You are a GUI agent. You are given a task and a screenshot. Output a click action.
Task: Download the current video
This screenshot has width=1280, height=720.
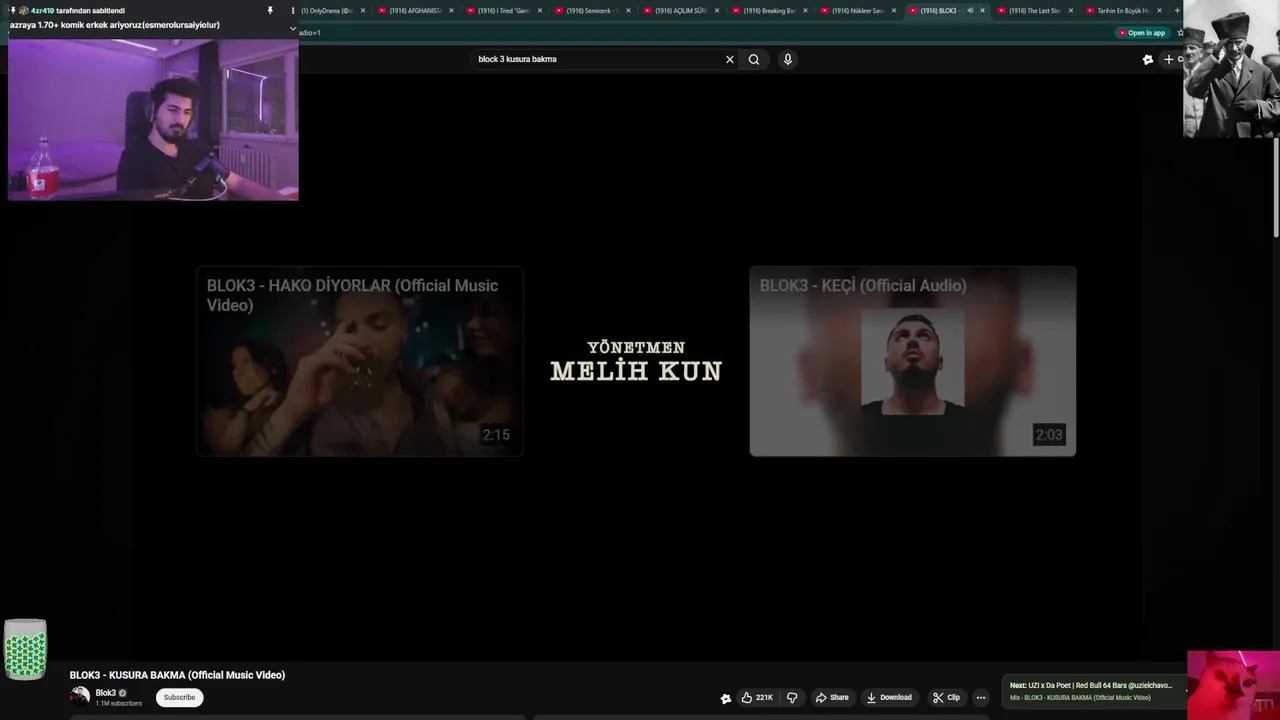click(889, 697)
